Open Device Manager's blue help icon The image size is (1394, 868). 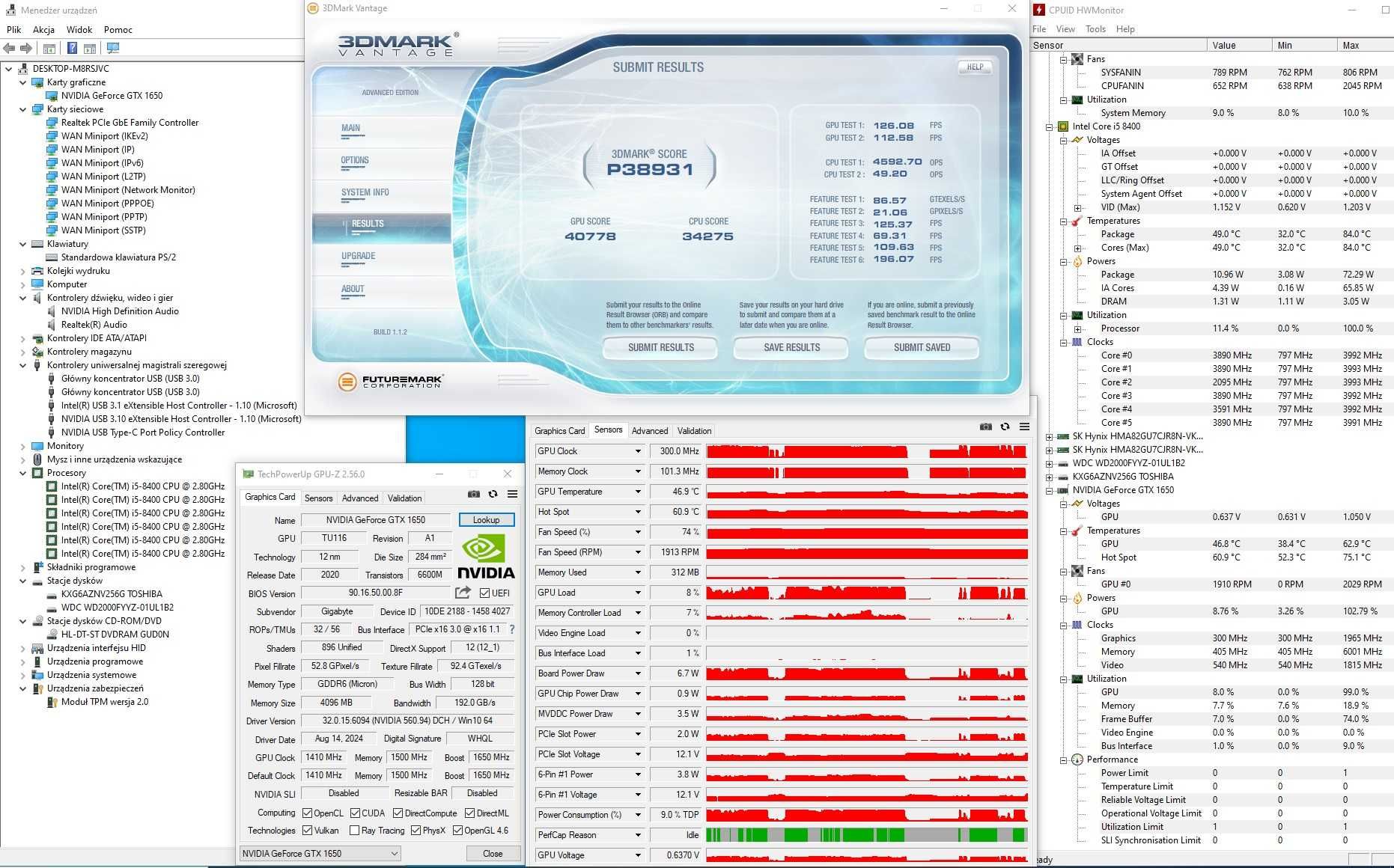[x=73, y=48]
